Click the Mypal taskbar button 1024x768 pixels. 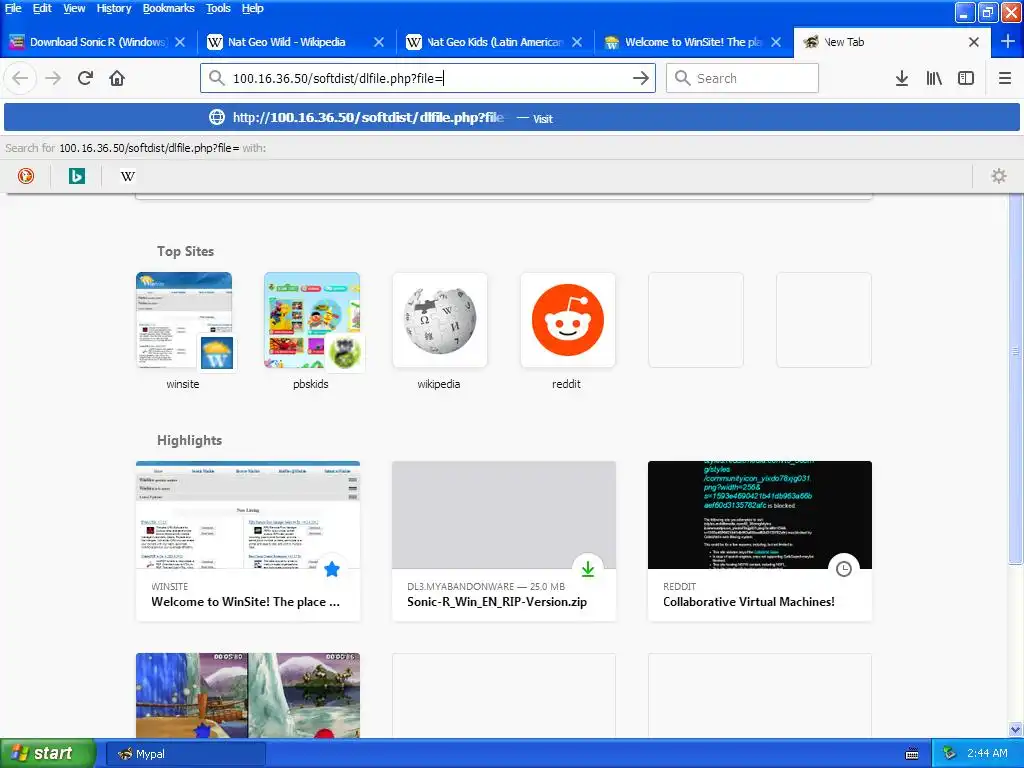[x=185, y=754]
